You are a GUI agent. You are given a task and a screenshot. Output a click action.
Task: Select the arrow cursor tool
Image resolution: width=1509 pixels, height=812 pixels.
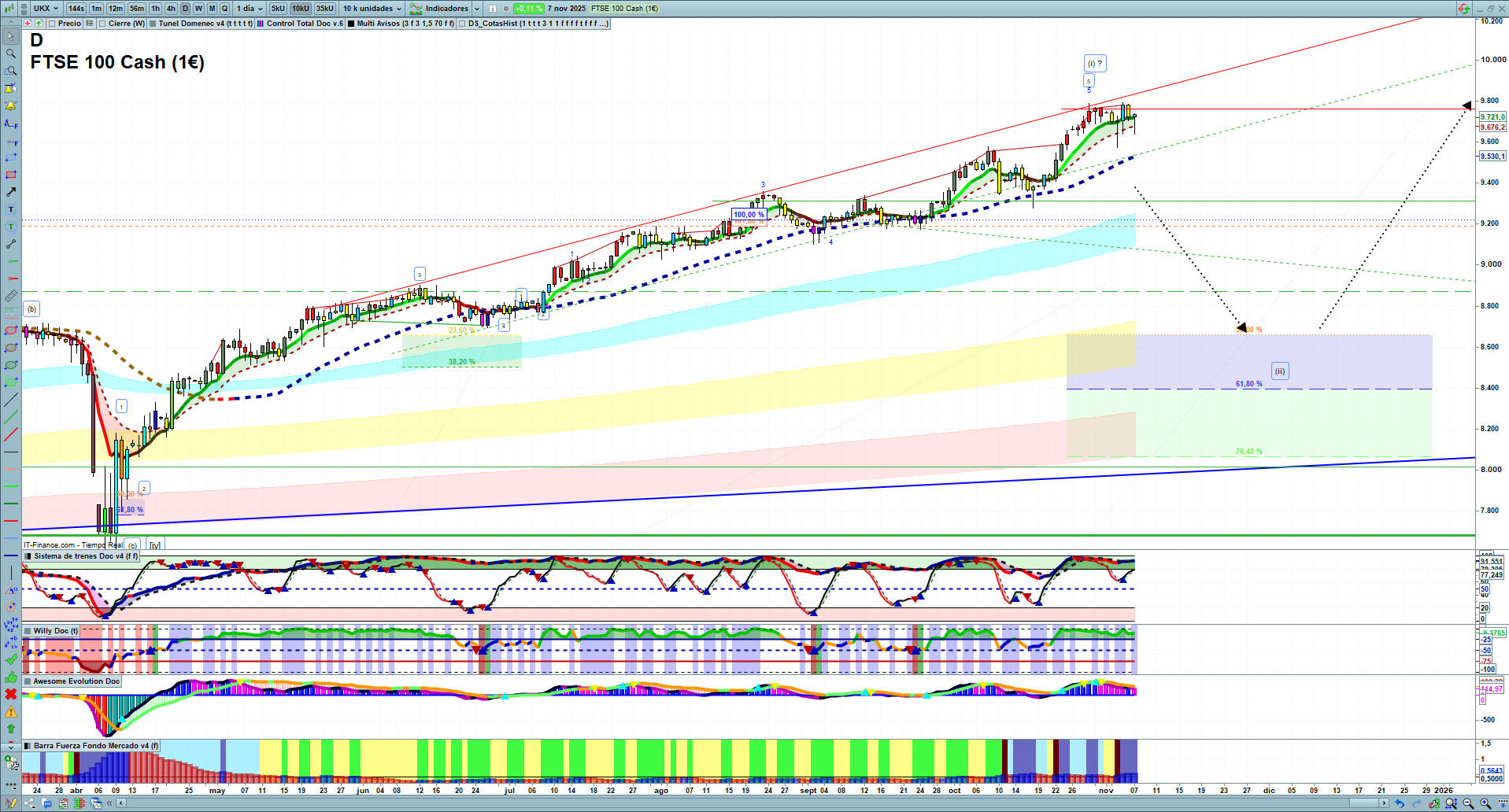pyautogui.click(x=11, y=36)
